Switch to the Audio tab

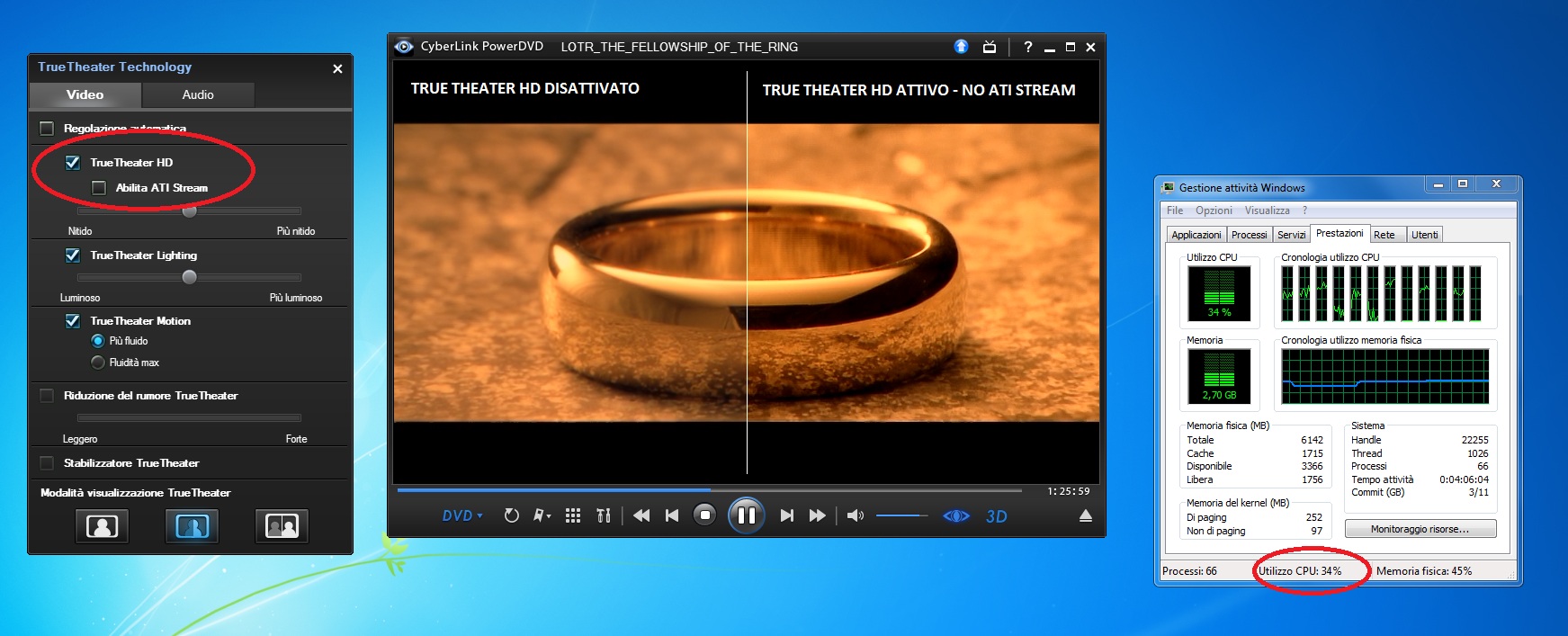point(198,94)
